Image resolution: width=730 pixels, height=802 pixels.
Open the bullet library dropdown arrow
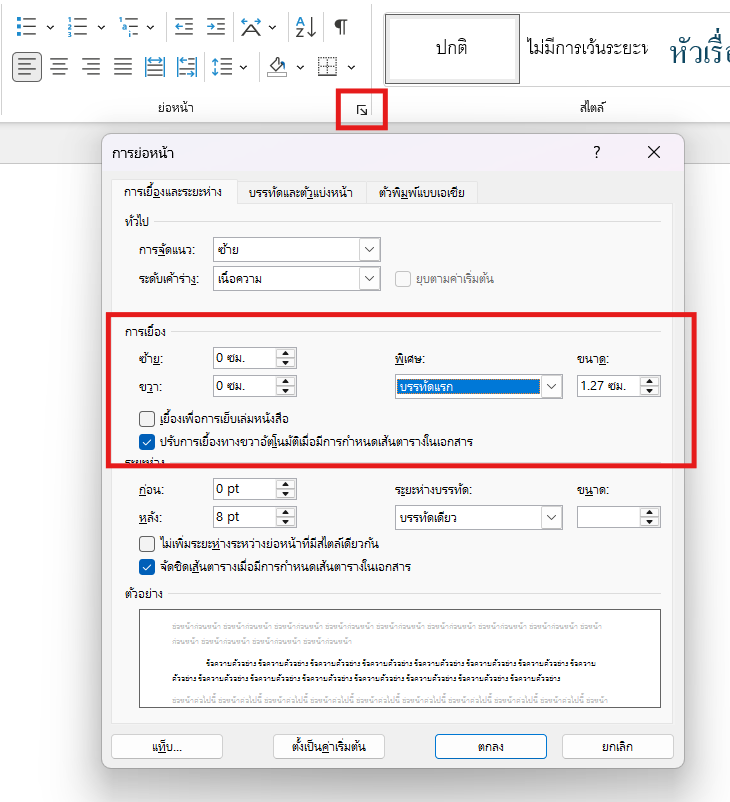(50, 27)
